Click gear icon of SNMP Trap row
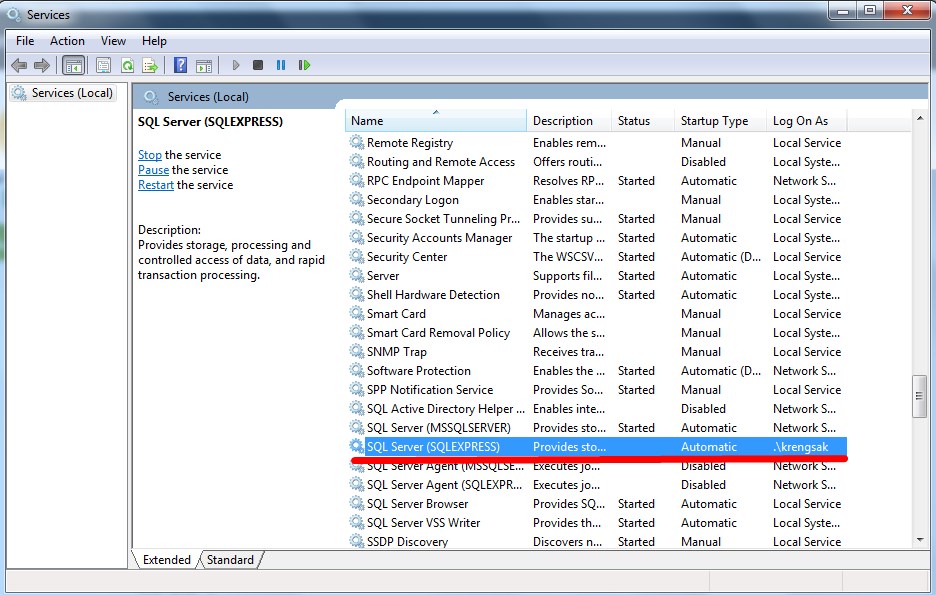936x595 pixels. click(x=356, y=351)
